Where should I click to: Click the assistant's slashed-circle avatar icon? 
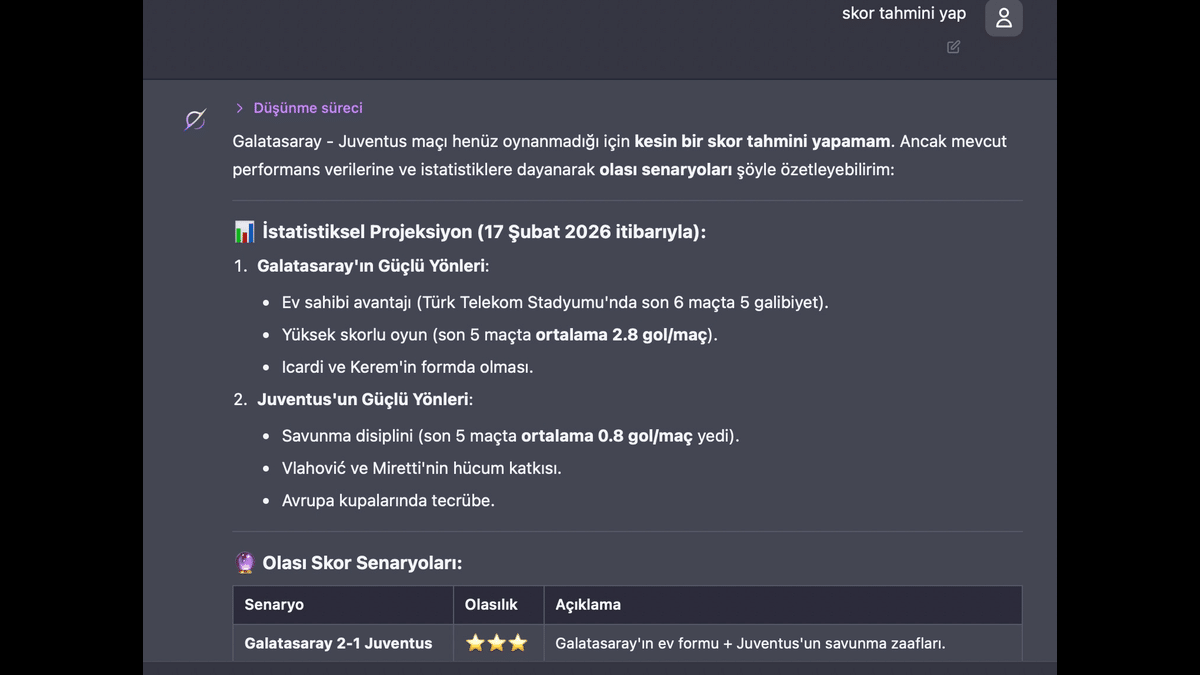pyautogui.click(x=195, y=120)
